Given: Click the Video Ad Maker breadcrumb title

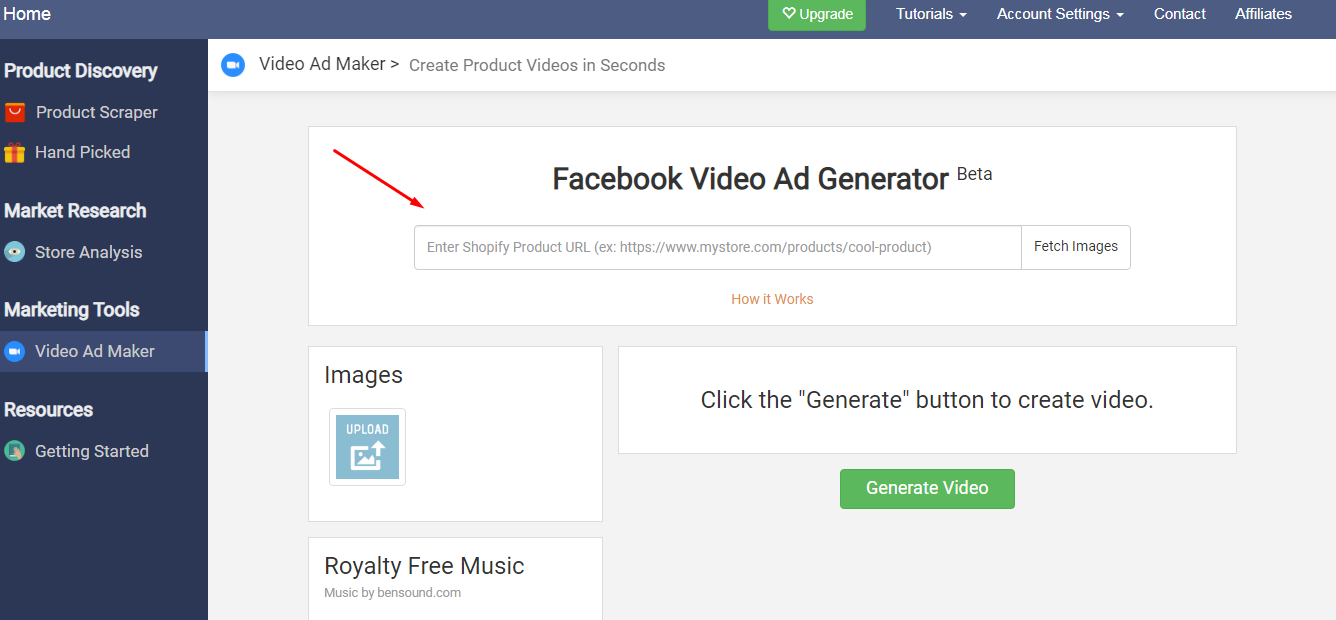Looking at the screenshot, I should coord(322,64).
